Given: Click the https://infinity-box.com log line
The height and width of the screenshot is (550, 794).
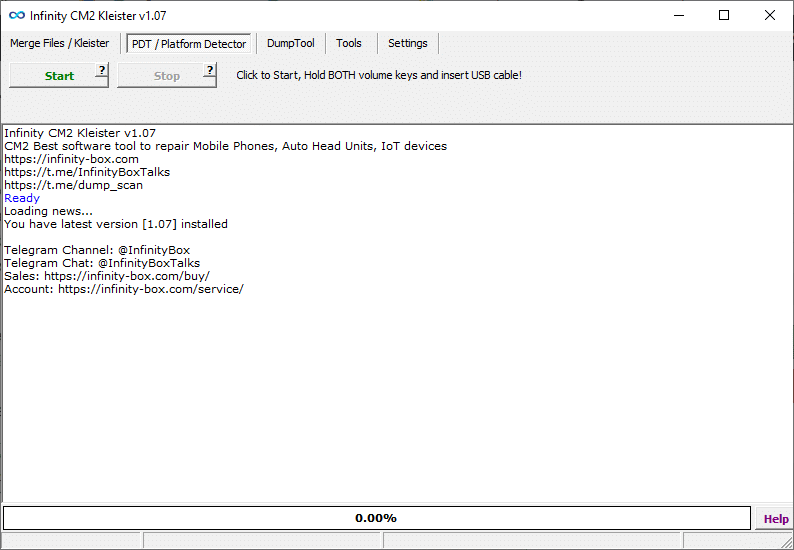Looking at the screenshot, I should click(x=71, y=159).
